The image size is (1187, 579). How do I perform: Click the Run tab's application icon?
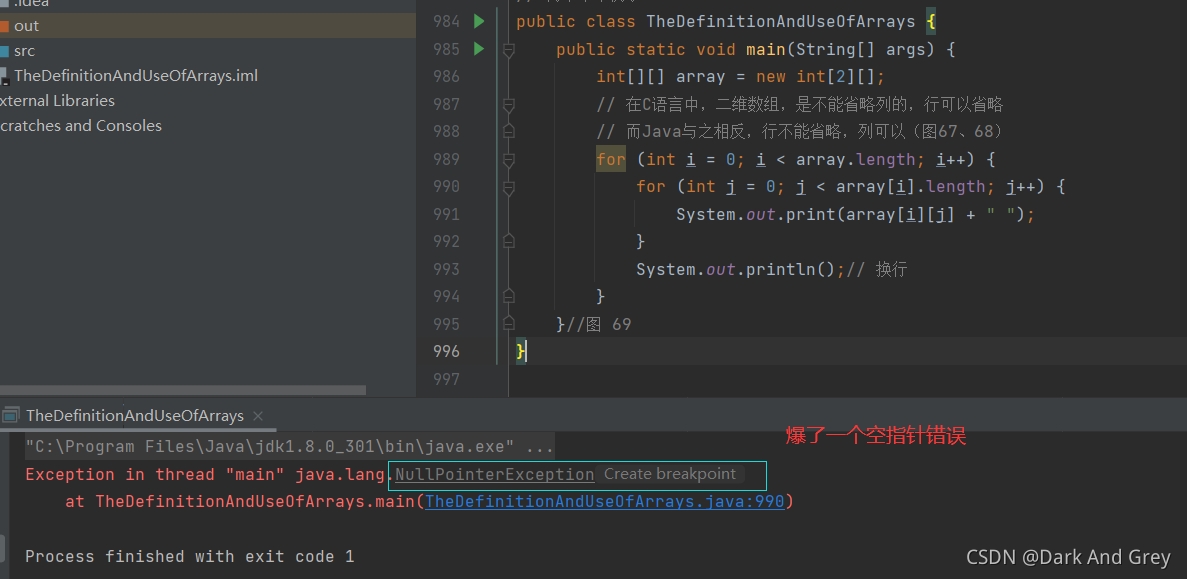pyautogui.click(x=10, y=416)
